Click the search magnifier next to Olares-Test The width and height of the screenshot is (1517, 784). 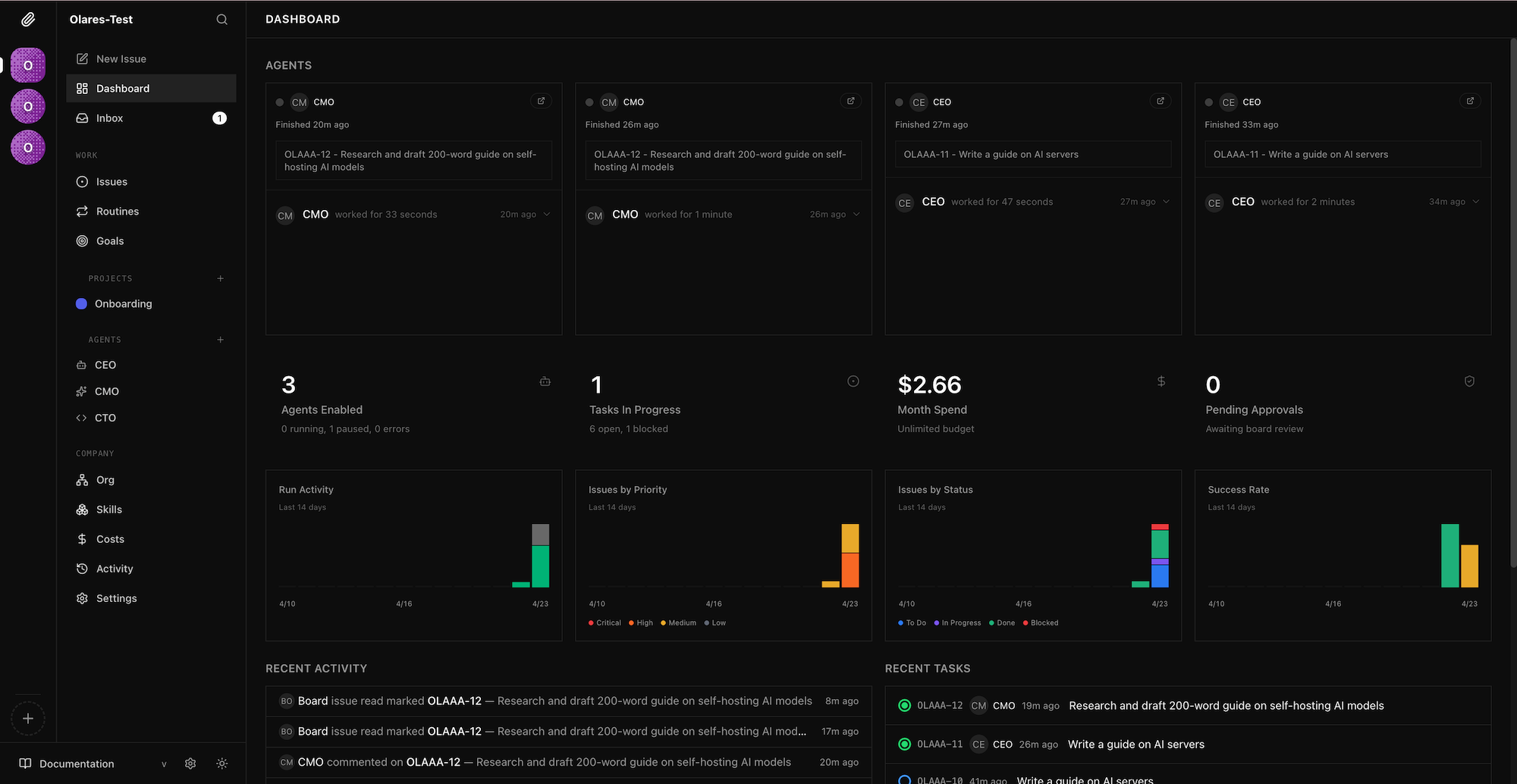[x=221, y=19]
